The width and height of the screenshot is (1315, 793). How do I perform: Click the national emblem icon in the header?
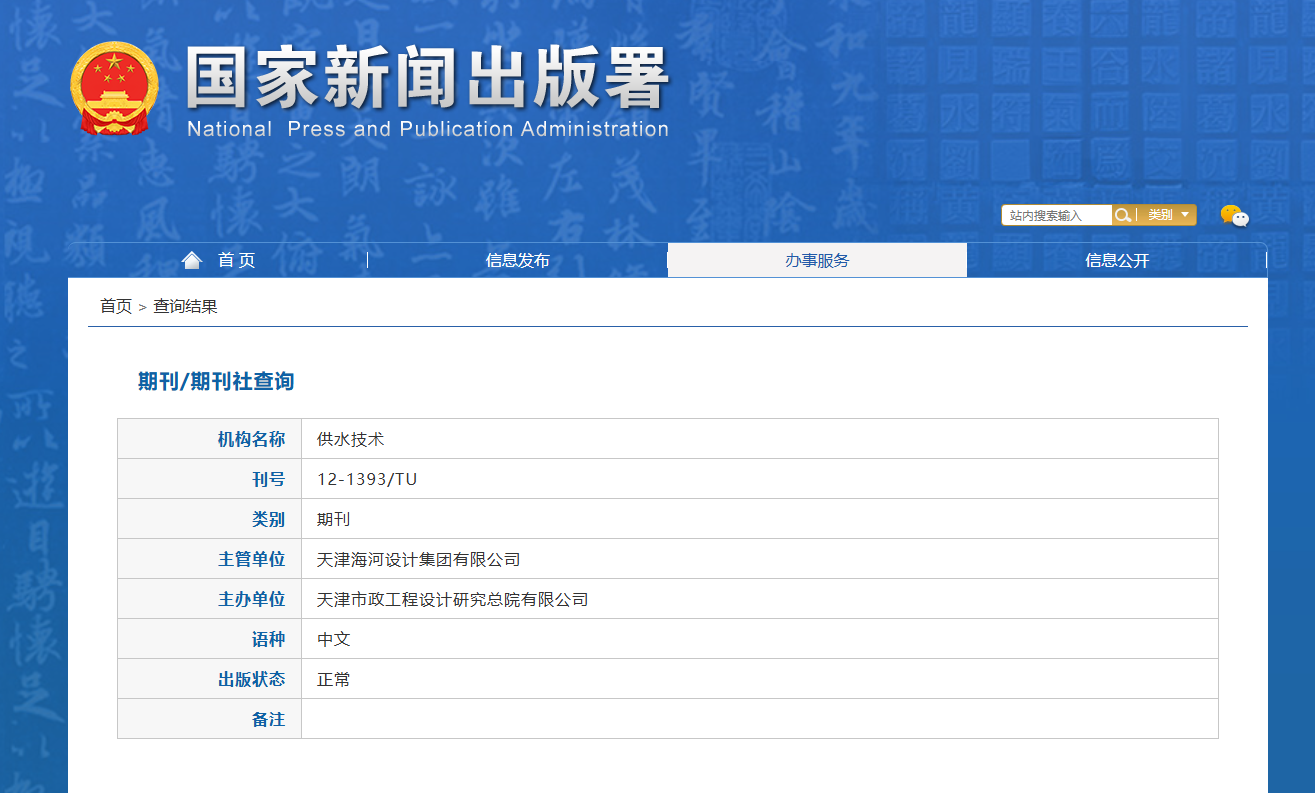(x=114, y=89)
